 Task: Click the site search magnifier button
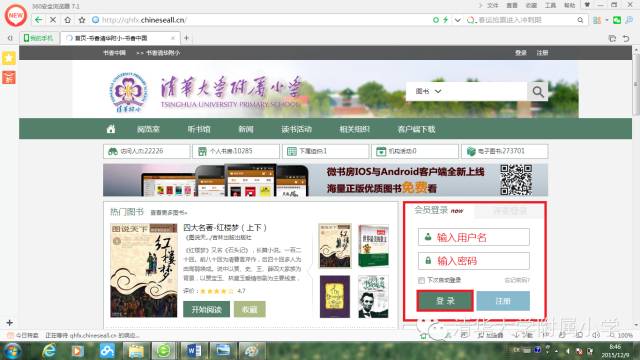point(538,91)
